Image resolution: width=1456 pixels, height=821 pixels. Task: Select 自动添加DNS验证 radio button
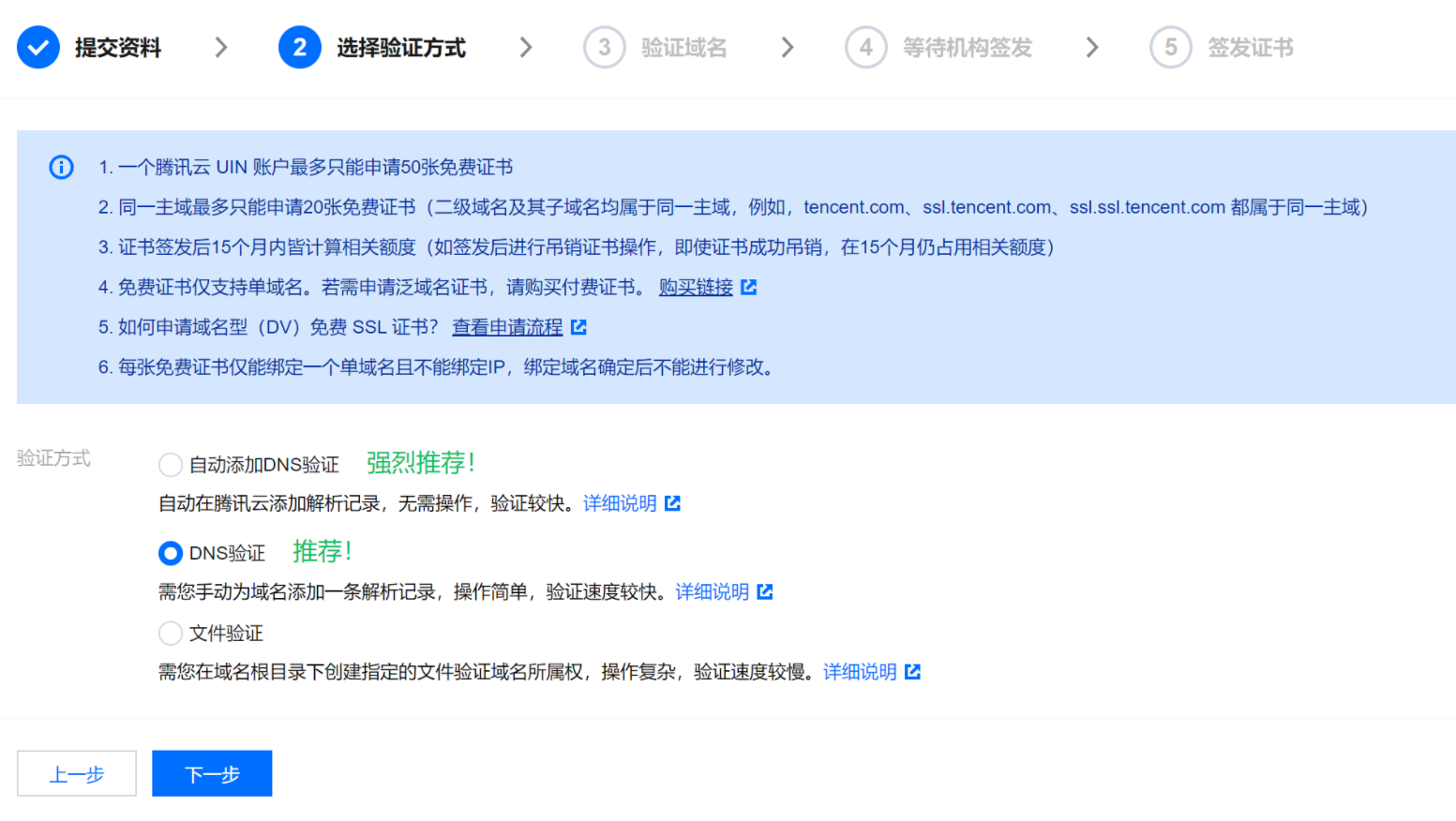(x=171, y=465)
